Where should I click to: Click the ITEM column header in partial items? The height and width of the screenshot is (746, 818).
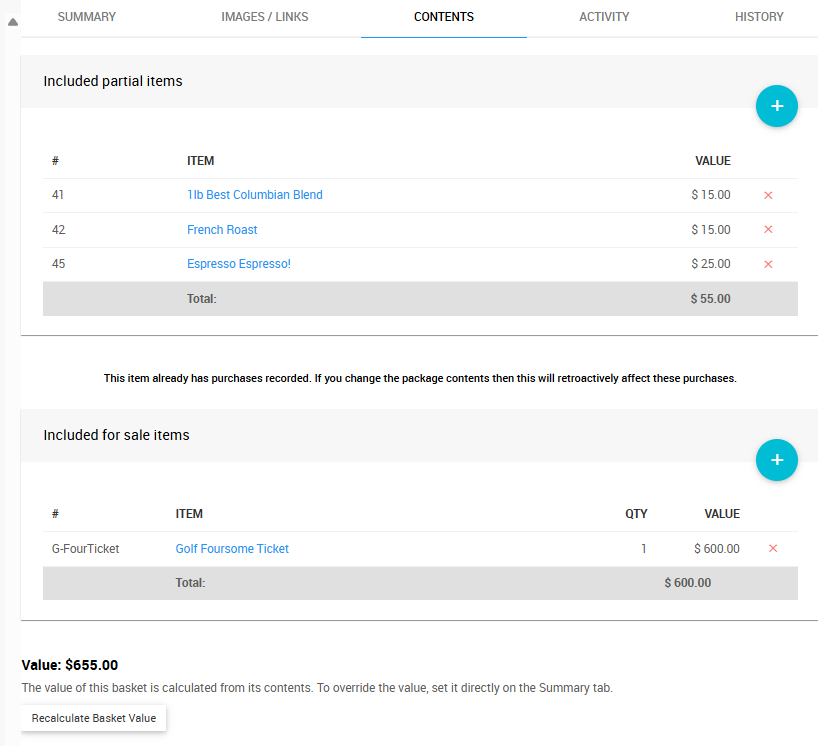pos(200,161)
